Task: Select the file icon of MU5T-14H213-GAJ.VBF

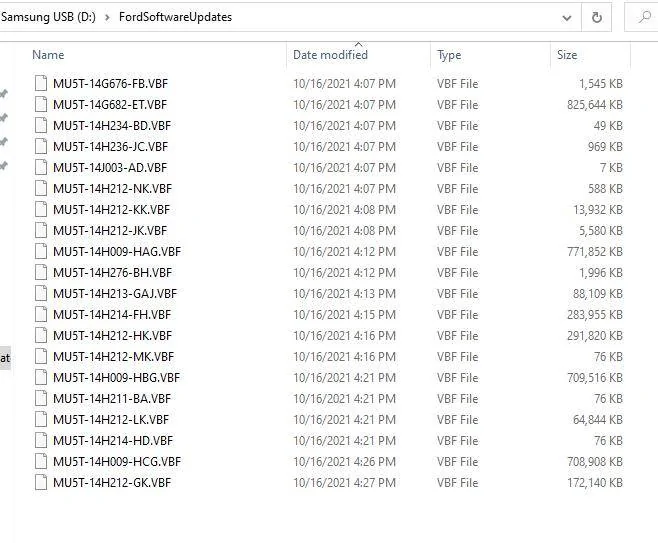Action: 41,293
